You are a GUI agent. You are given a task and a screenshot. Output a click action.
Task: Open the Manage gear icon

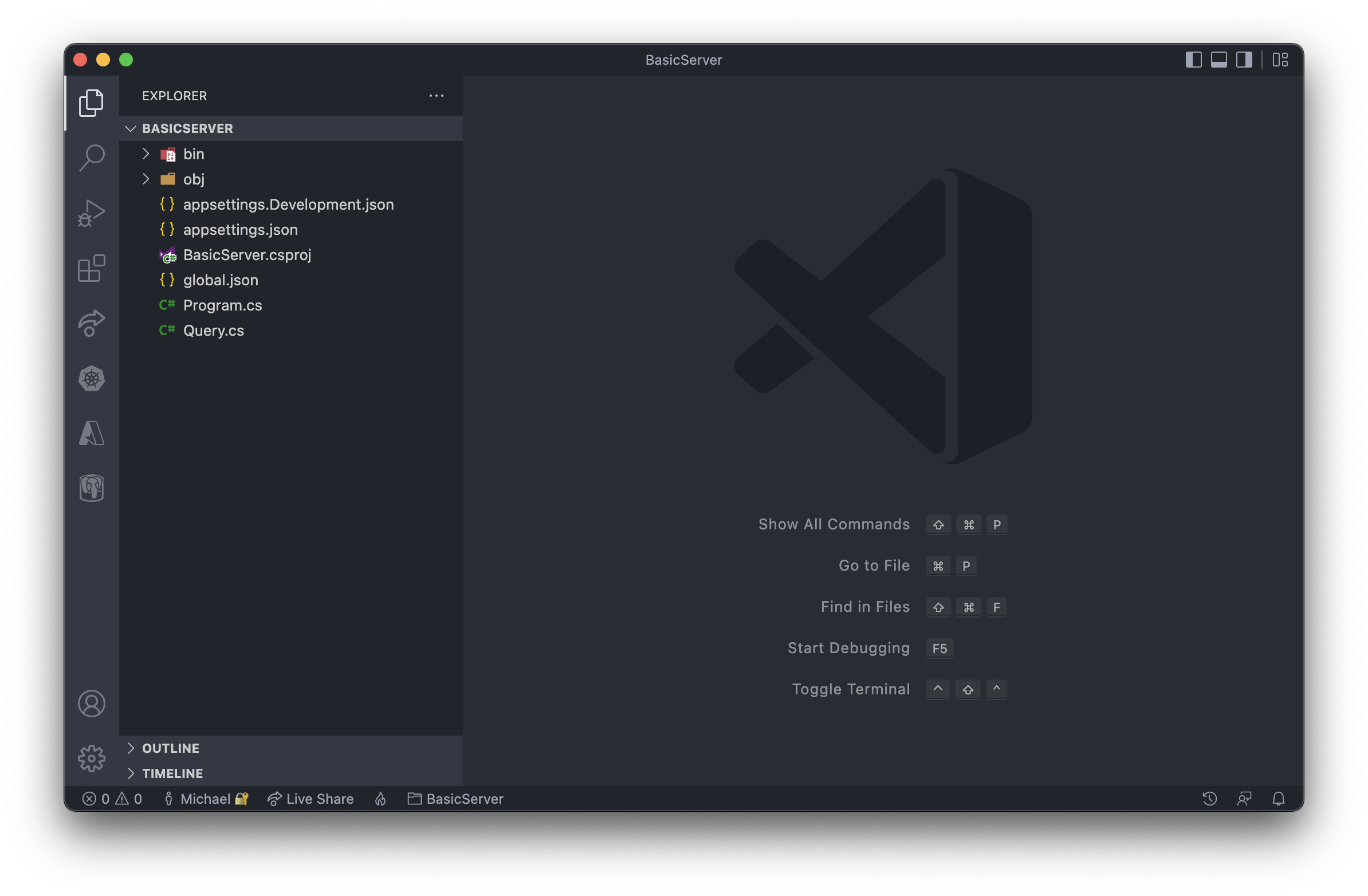coord(92,759)
